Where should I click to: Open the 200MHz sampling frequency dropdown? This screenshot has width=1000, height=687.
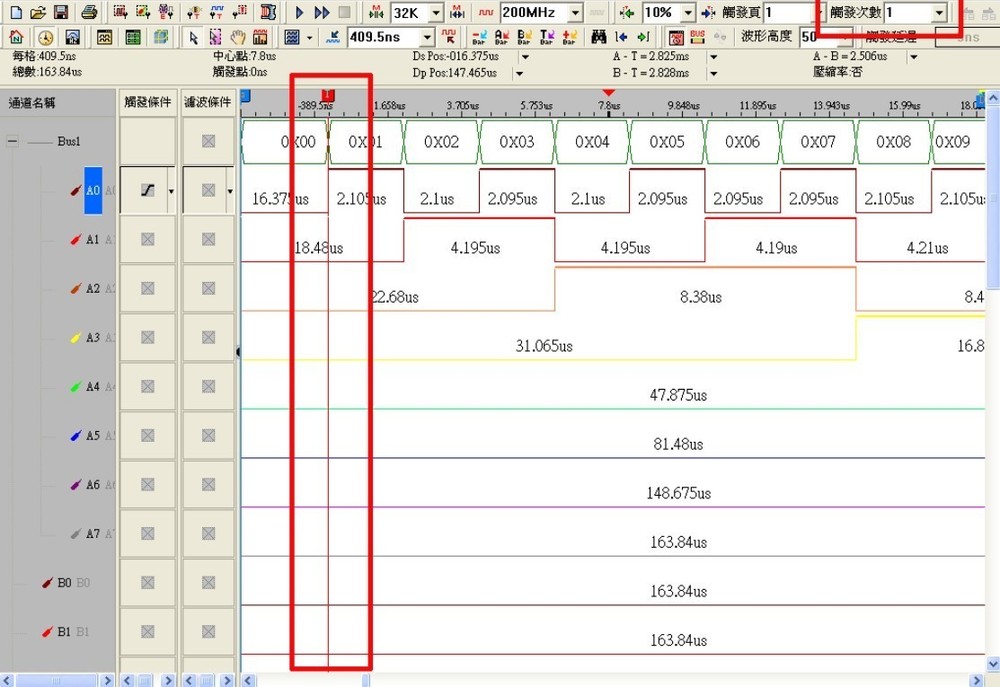[575, 12]
